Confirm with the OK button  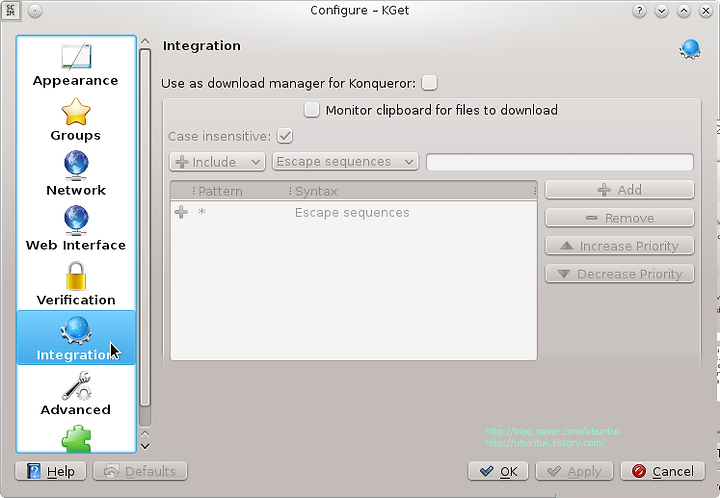(x=498, y=471)
